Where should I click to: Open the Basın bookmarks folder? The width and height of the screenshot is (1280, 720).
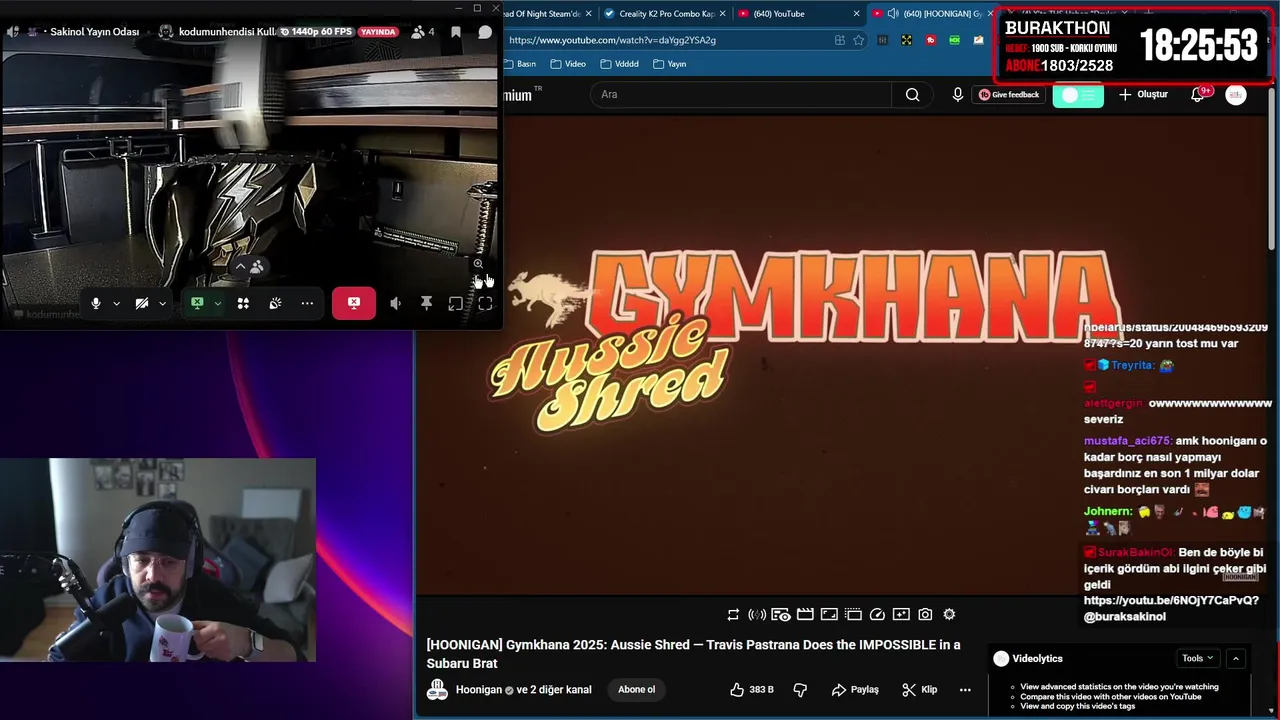tap(519, 64)
